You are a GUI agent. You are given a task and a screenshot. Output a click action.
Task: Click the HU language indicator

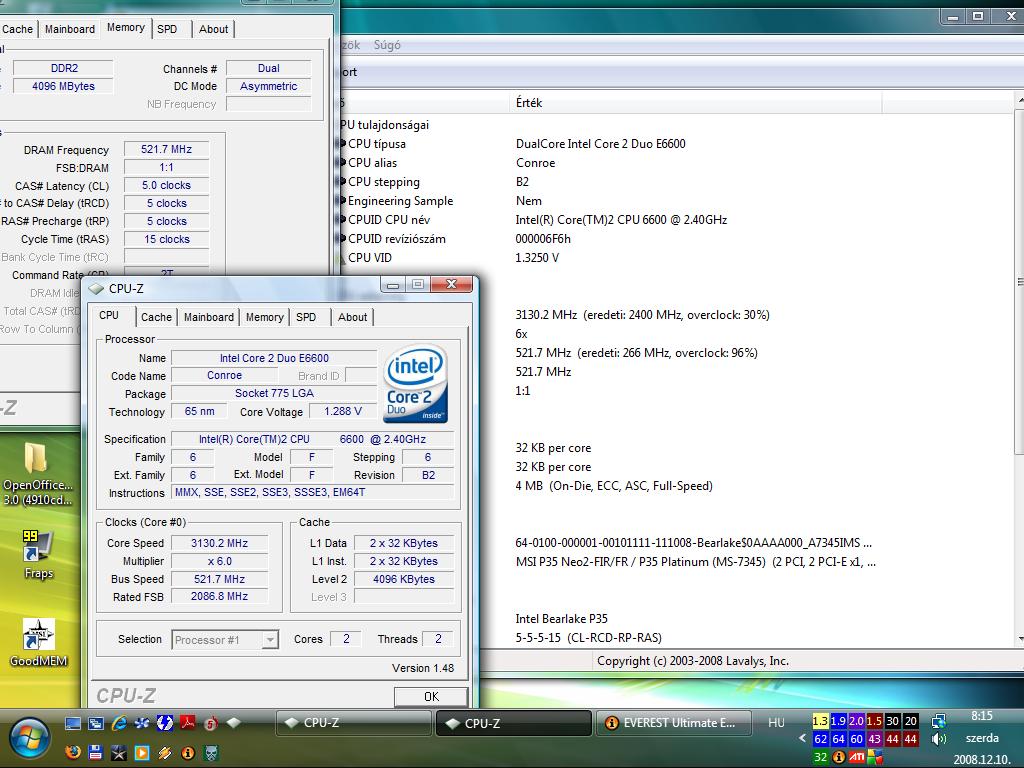(x=776, y=722)
